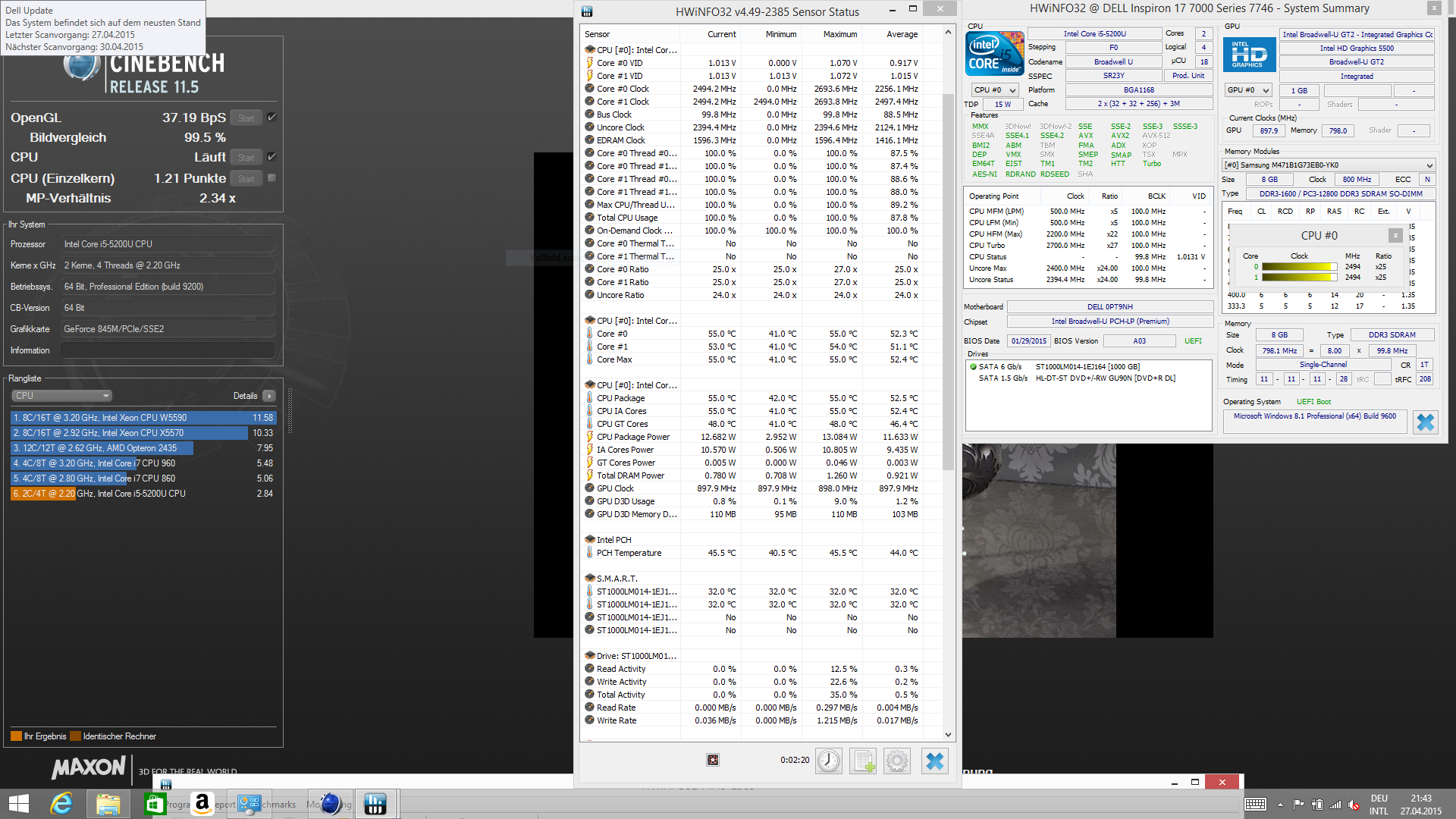This screenshot has height=819, width=1456.
Task: Click the blue X button in System Summary
Action: coord(1426,422)
